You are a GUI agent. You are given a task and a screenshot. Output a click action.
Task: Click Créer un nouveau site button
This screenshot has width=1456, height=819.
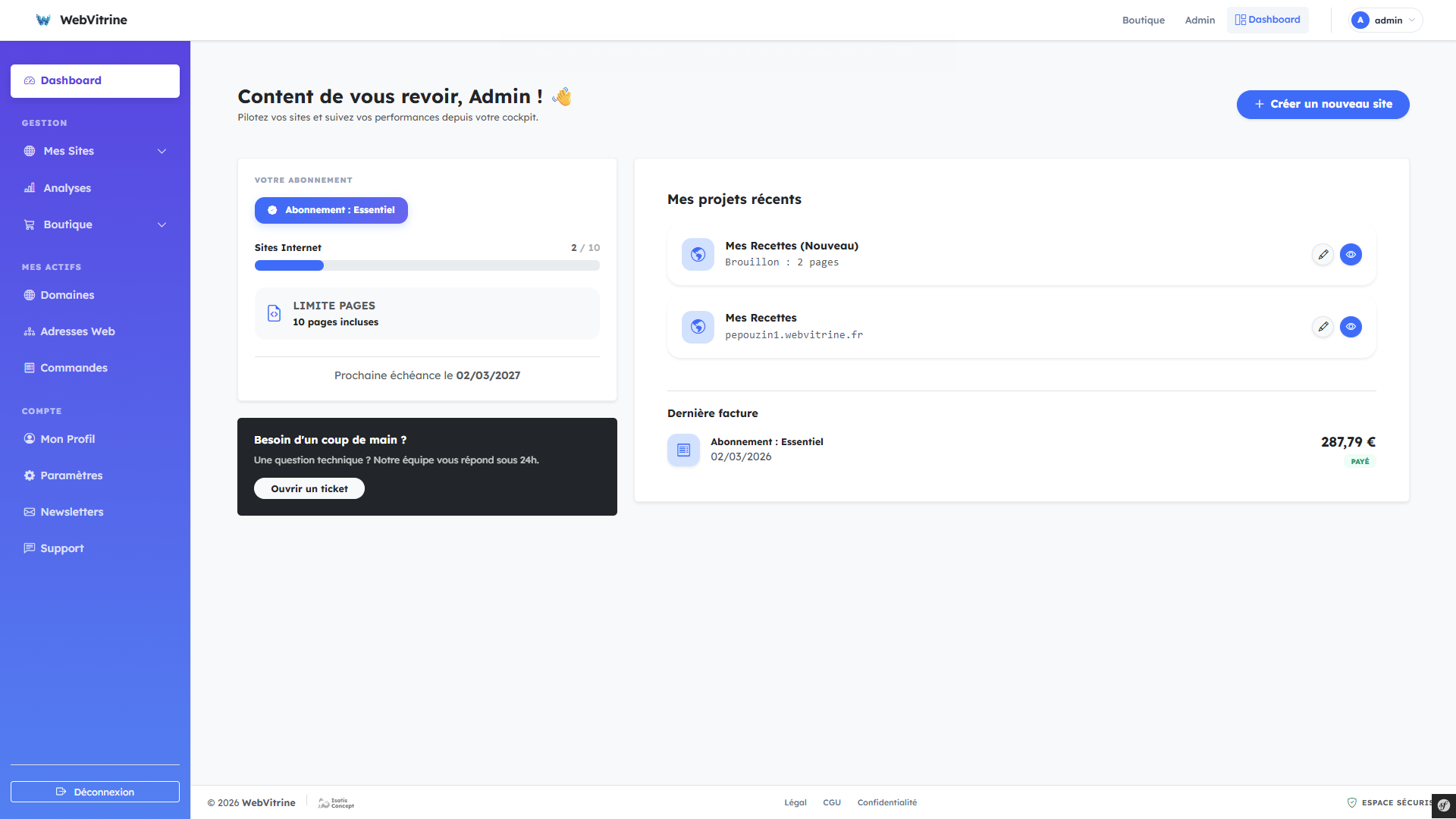(x=1323, y=105)
